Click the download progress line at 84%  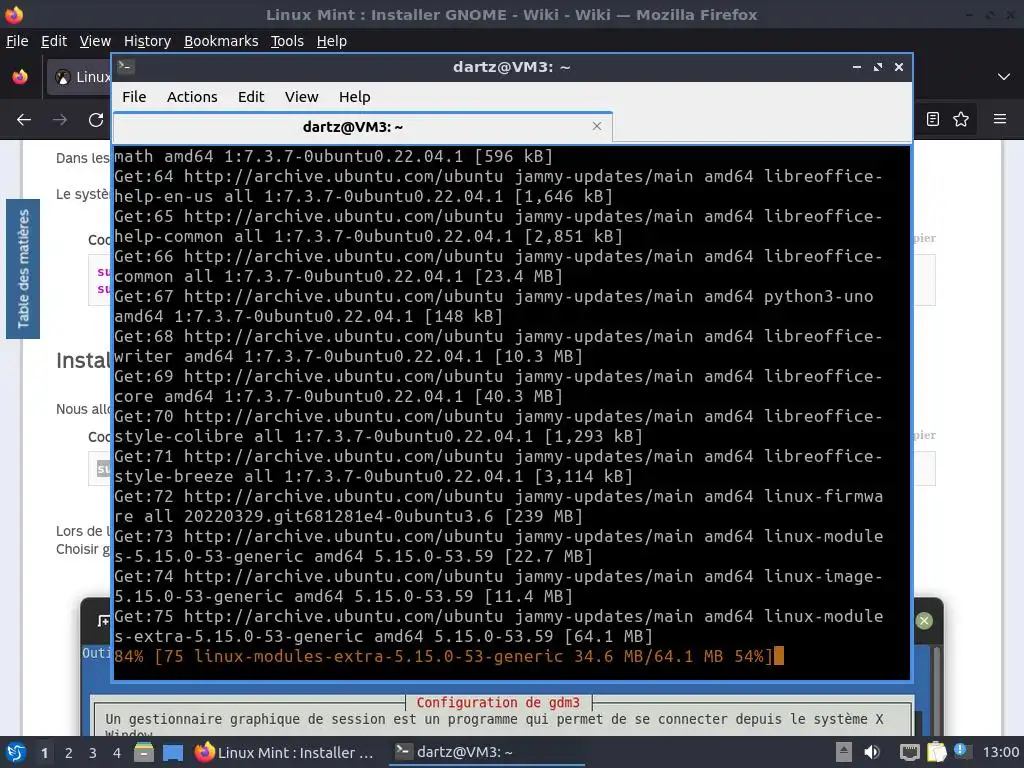tap(449, 656)
